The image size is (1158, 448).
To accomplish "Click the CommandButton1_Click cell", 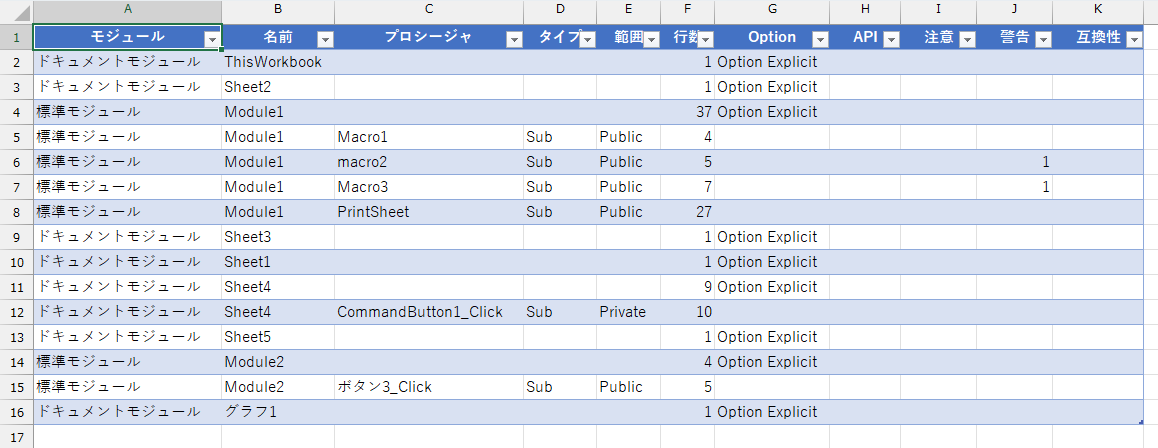I will (x=428, y=312).
